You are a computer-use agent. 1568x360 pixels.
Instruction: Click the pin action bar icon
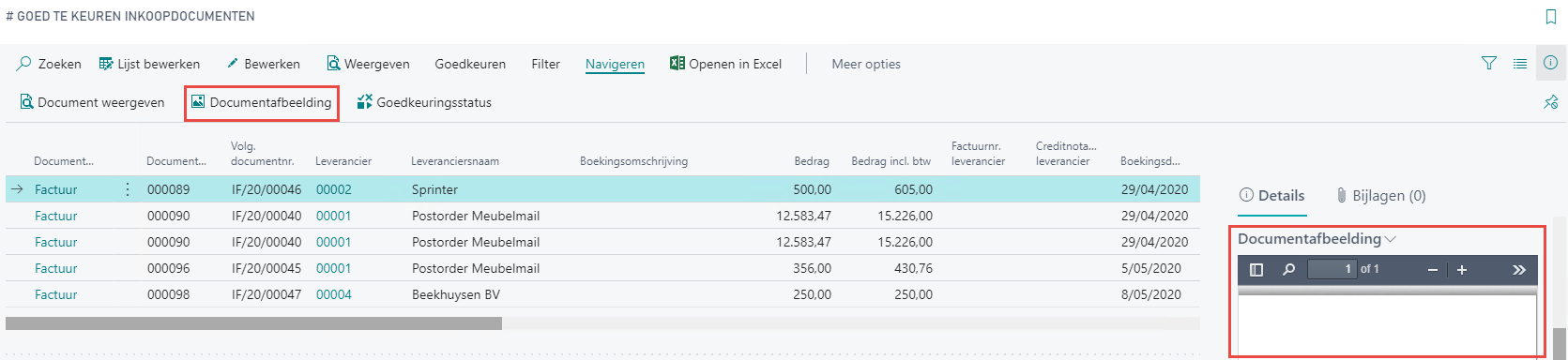tap(1550, 102)
